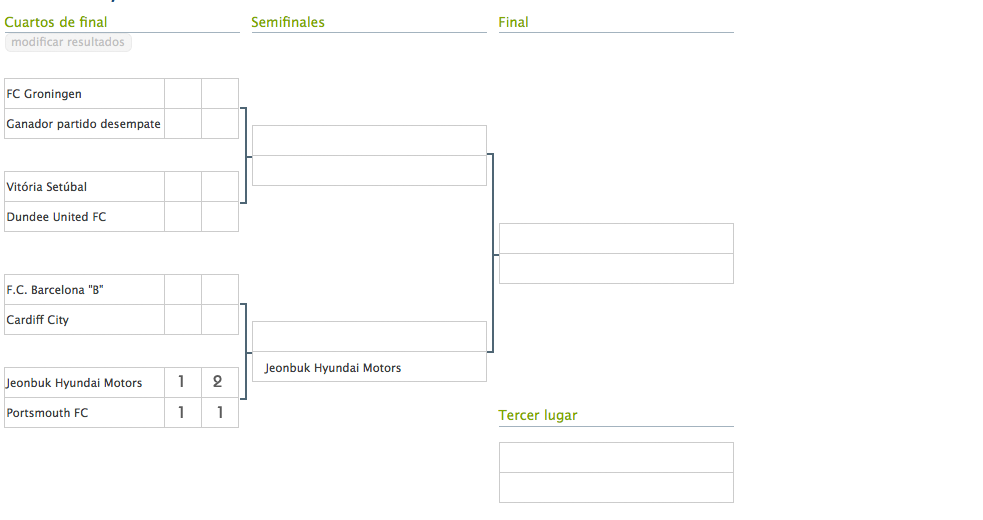Click the "Final" column heading
983x520 pixels.
point(514,22)
